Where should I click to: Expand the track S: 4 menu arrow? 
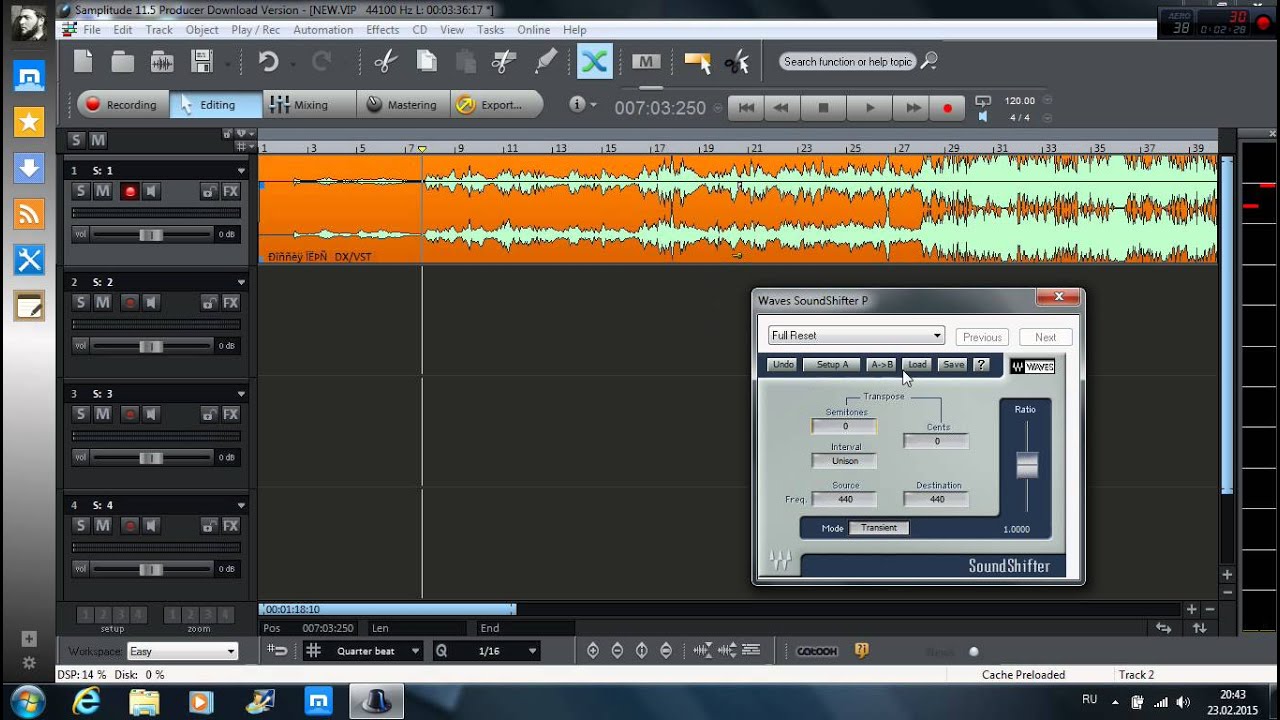pos(241,506)
